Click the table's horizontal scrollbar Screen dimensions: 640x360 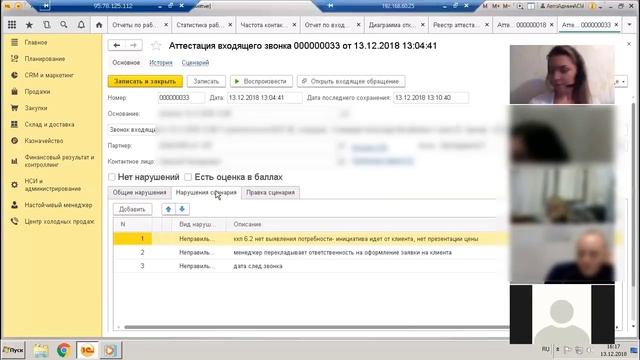(x=317, y=327)
